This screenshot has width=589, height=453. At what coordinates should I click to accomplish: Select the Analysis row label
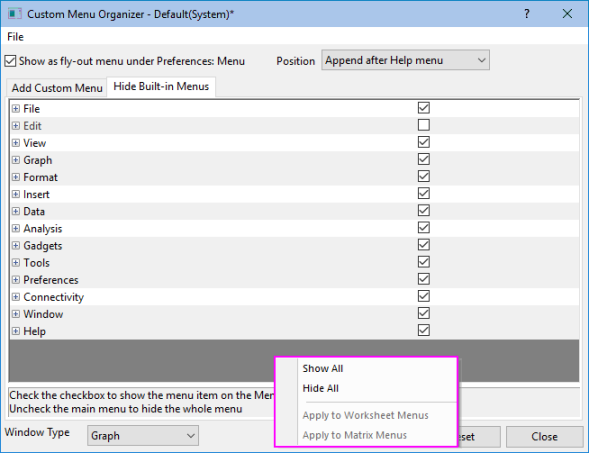pyautogui.click(x=42, y=229)
